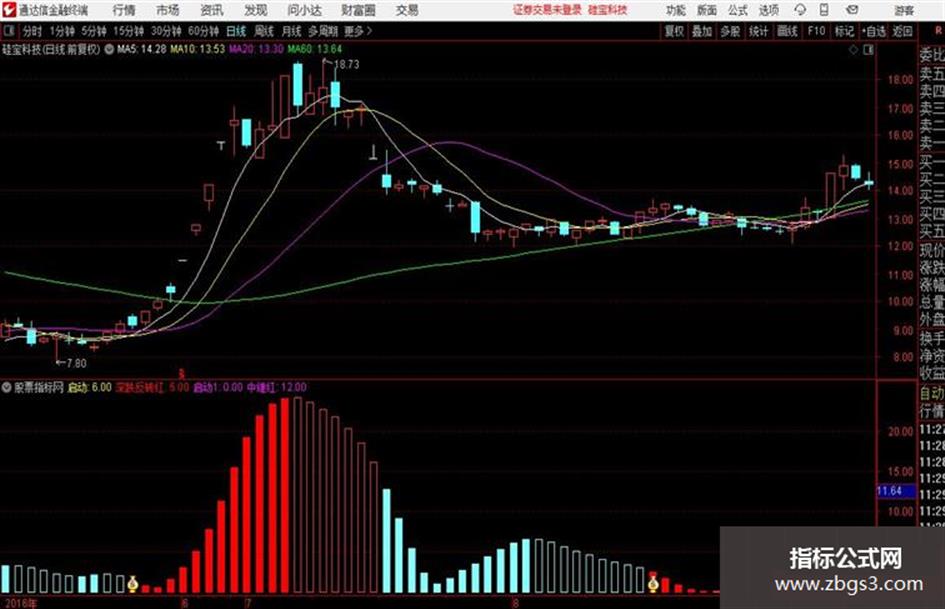Switch to the 月线 period tab
This screenshot has width=945, height=609.
(291, 31)
